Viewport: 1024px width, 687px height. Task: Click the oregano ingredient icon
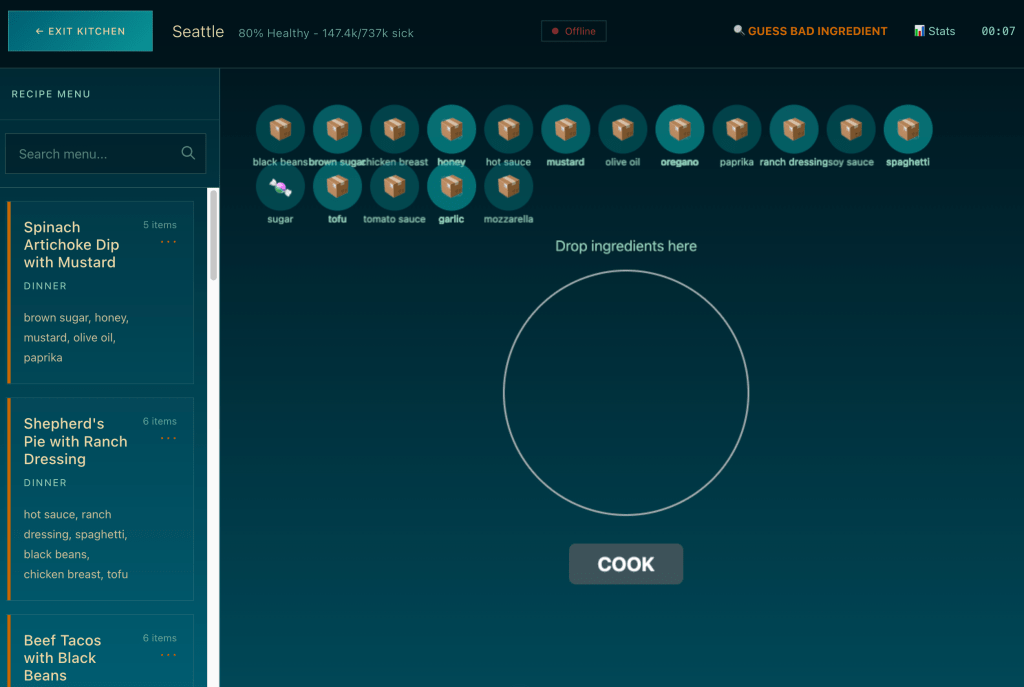point(680,130)
